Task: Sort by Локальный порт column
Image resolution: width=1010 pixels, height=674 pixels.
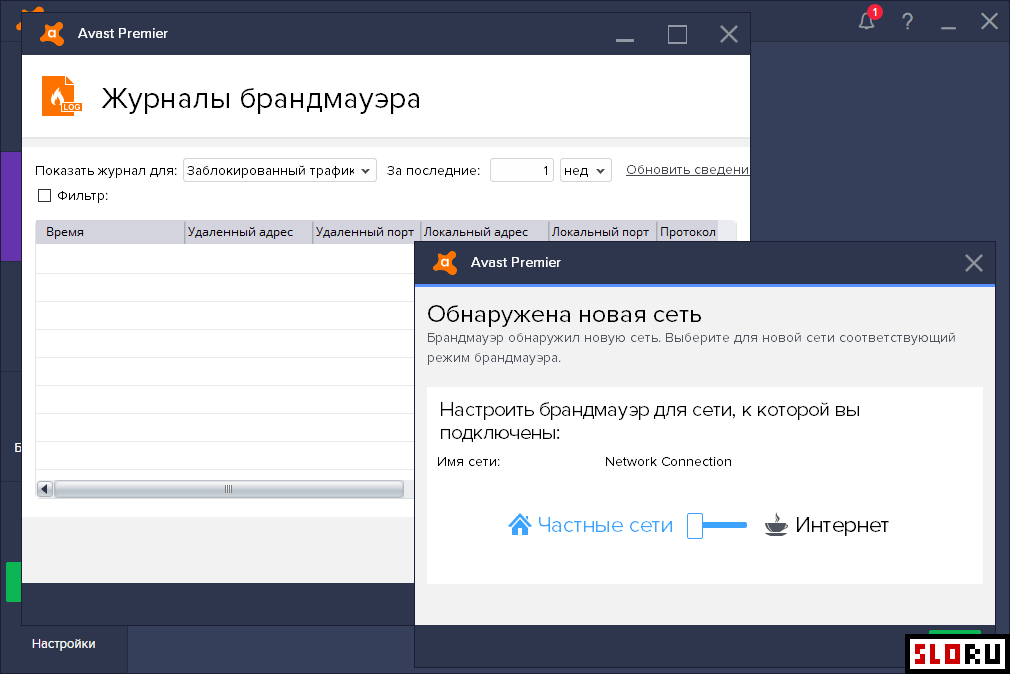Action: click(602, 232)
